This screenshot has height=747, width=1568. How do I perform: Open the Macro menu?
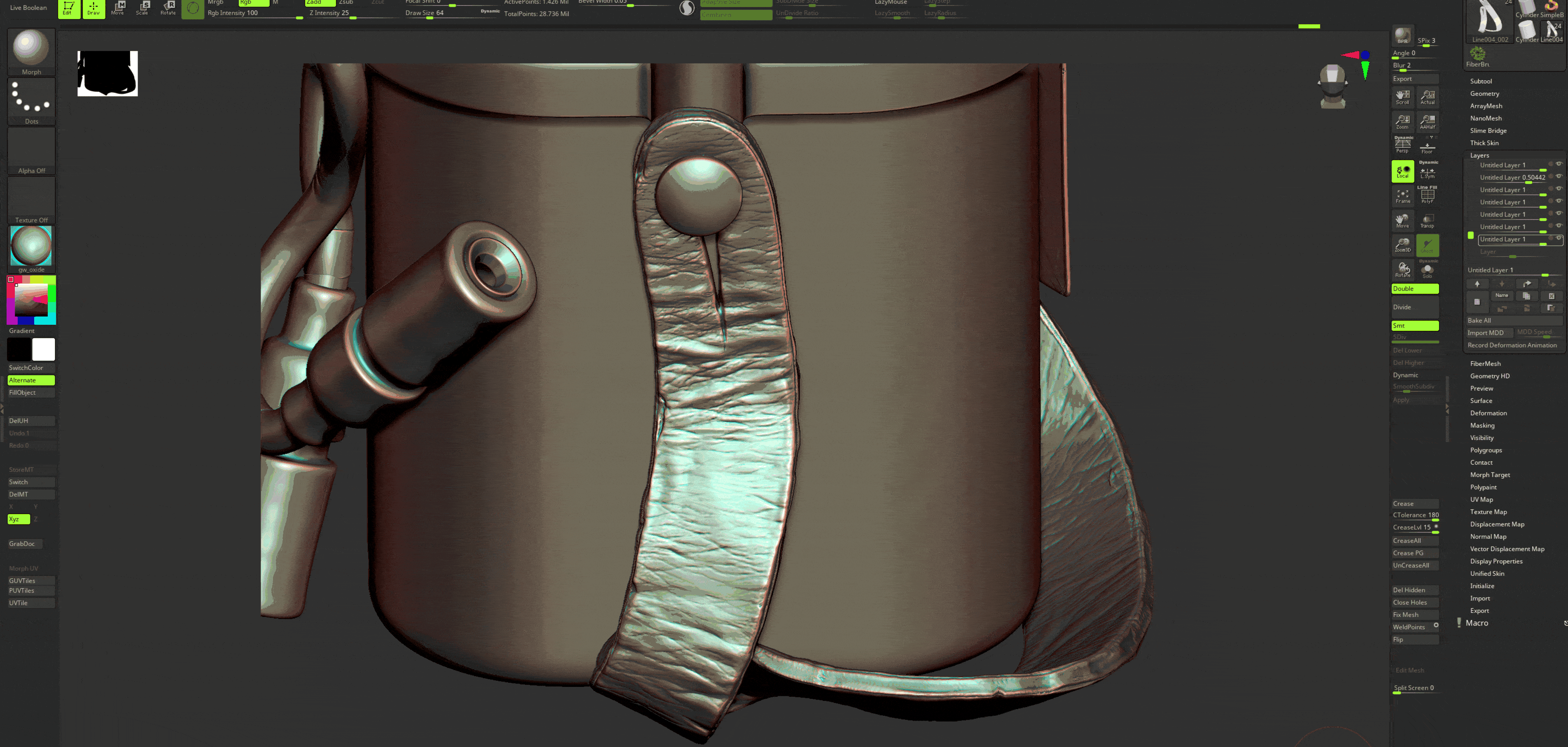click(x=1477, y=622)
